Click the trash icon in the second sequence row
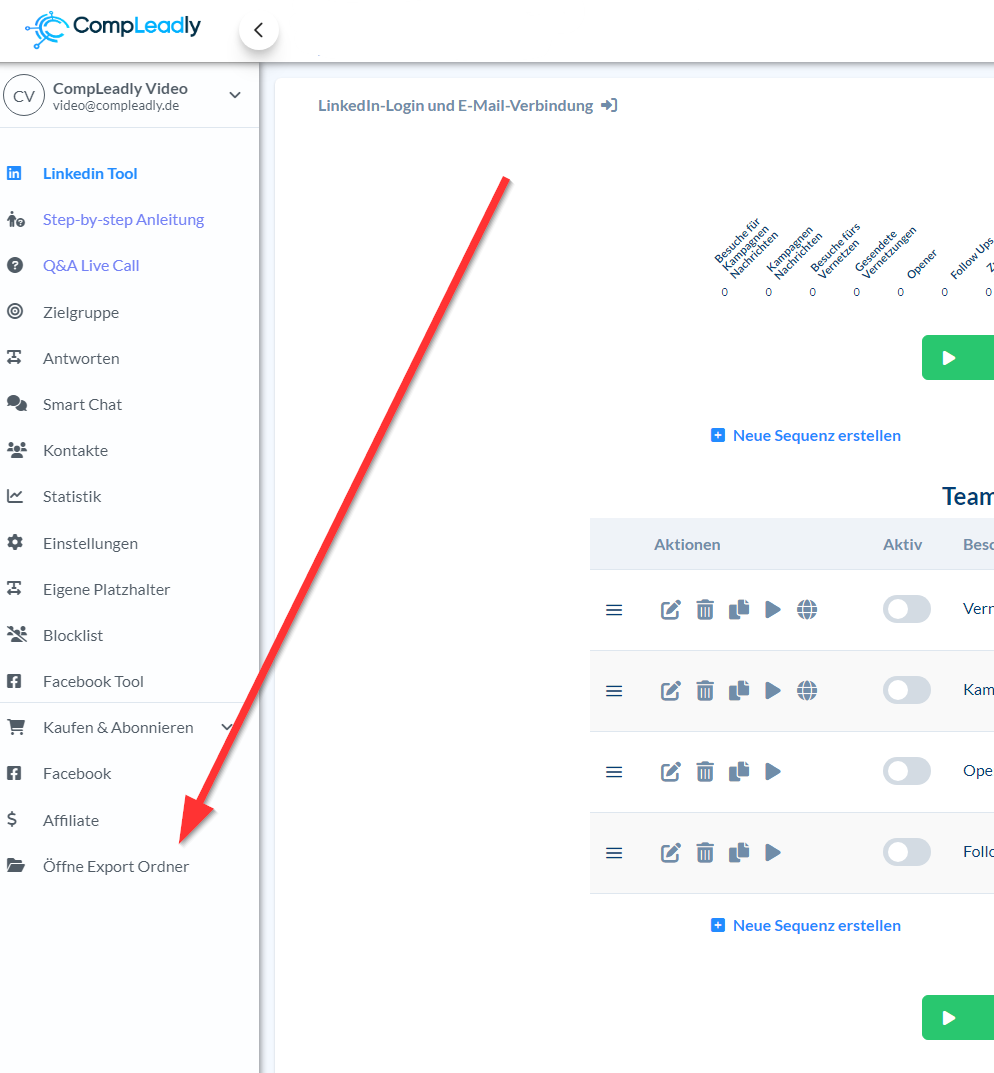Viewport: 994px width, 1073px height. pyautogui.click(x=705, y=691)
